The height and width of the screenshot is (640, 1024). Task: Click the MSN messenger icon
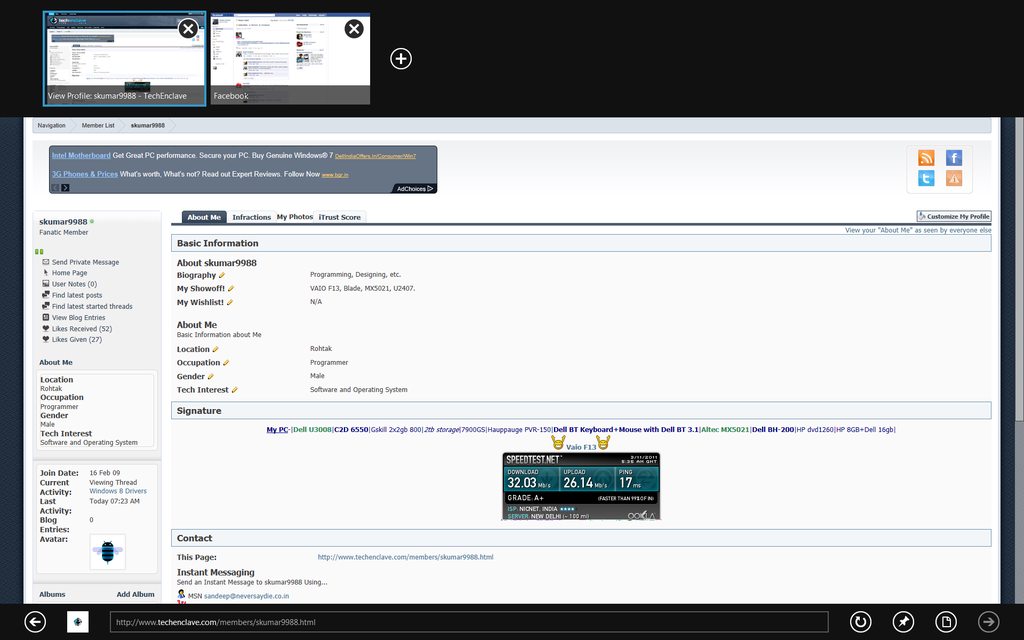click(181, 594)
